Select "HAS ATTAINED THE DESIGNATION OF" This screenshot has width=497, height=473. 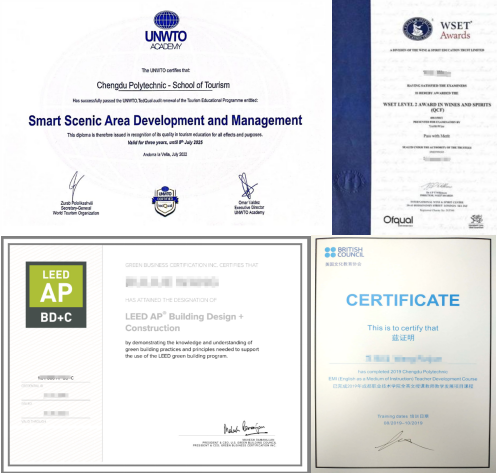pos(171,300)
